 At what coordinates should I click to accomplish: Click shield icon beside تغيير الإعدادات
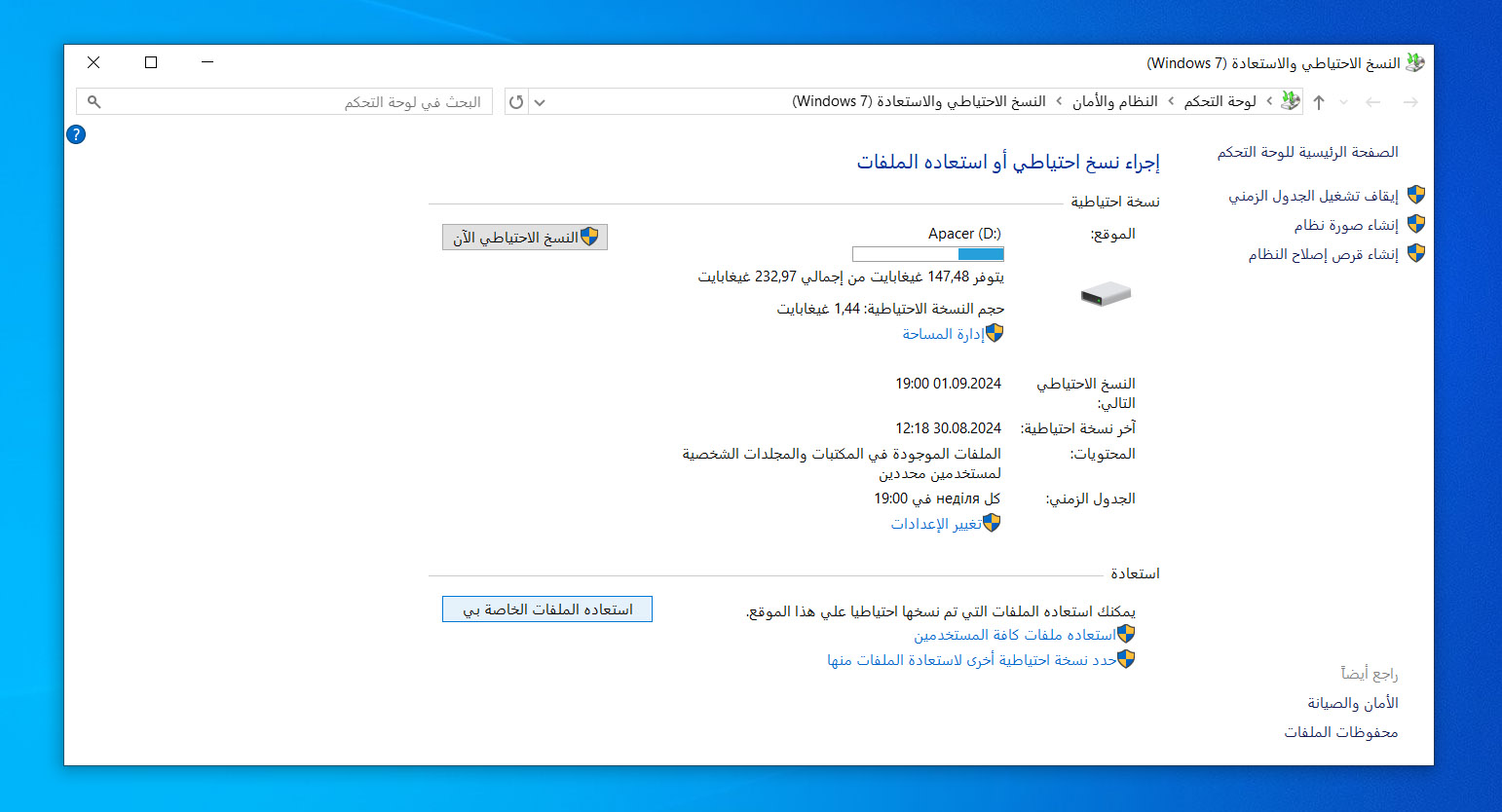coord(992,524)
